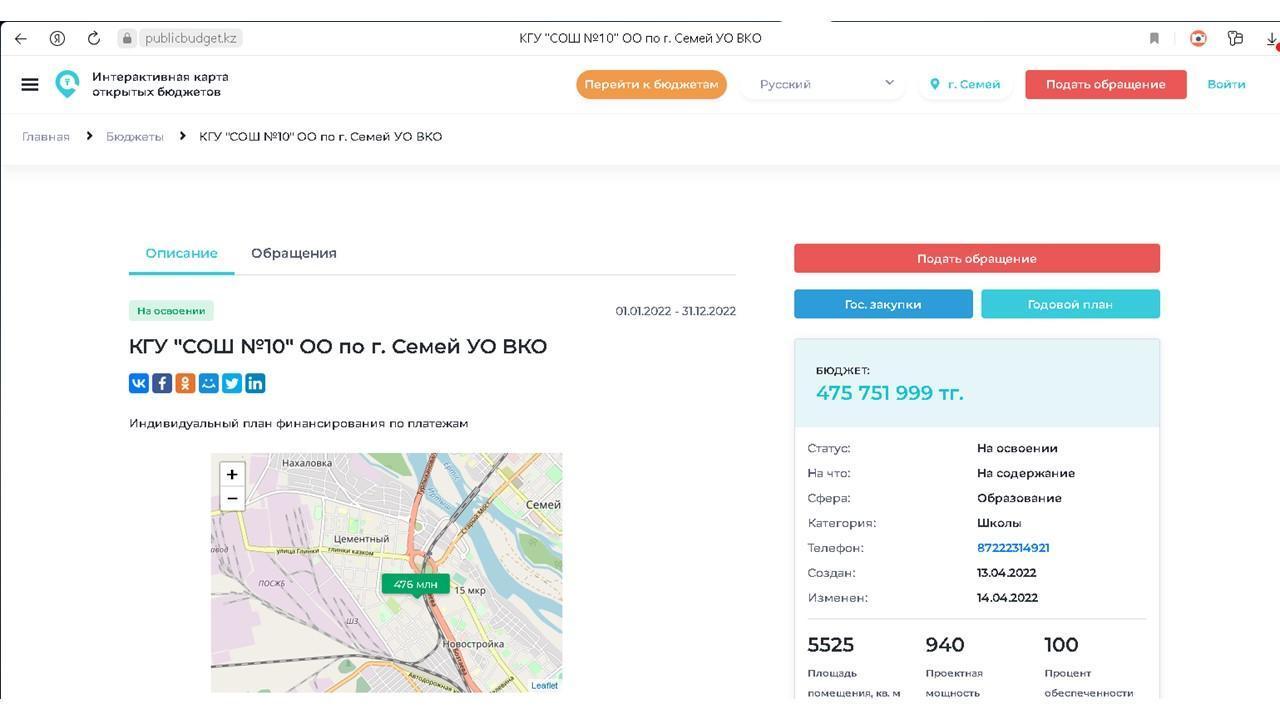Image resolution: width=1280 pixels, height=720 pixels.
Task: Open the hamburger navigation menu
Action: pyautogui.click(x=30, y=84)
